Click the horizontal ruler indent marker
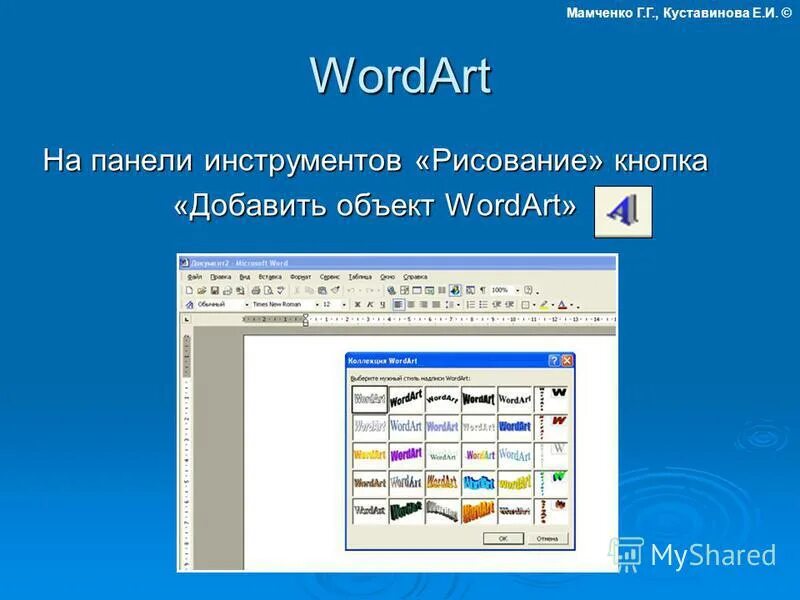 pos(306,319)
